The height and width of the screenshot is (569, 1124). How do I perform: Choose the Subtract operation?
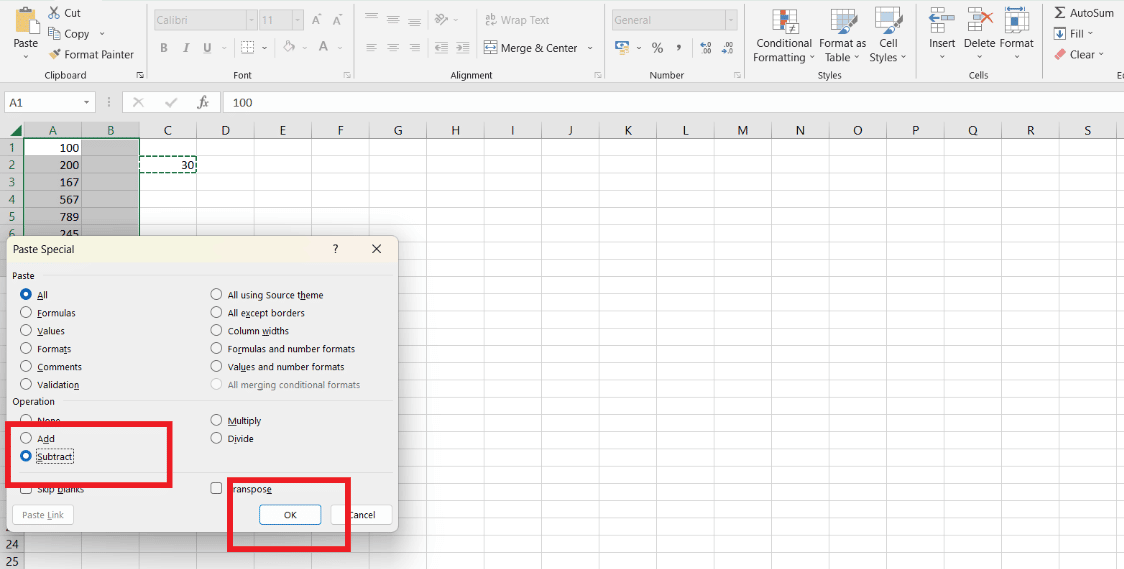tap(26, 456)
